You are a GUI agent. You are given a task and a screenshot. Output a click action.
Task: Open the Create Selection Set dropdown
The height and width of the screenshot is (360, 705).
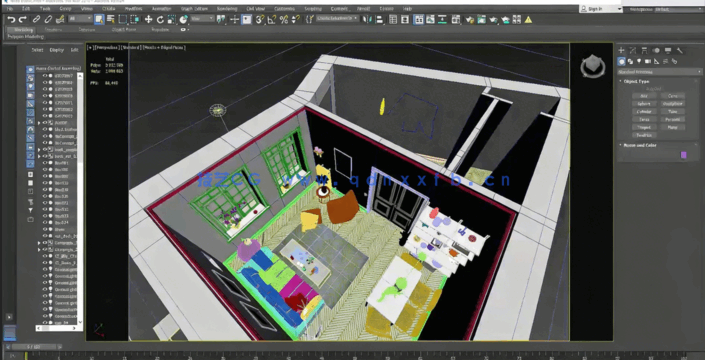click(x=337, y=18)
